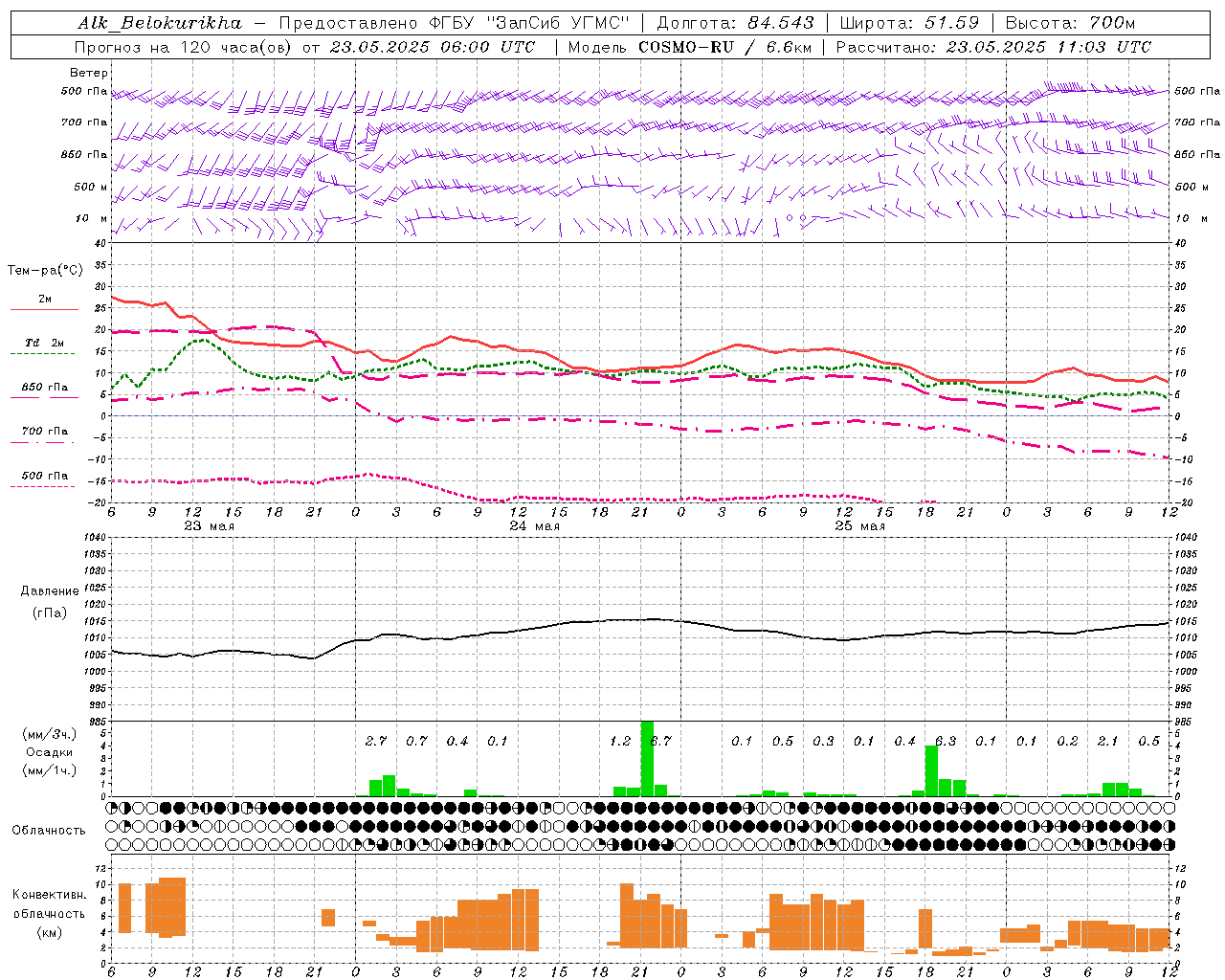Click the 6.3 precipitation value

click(x=946, y=741)
